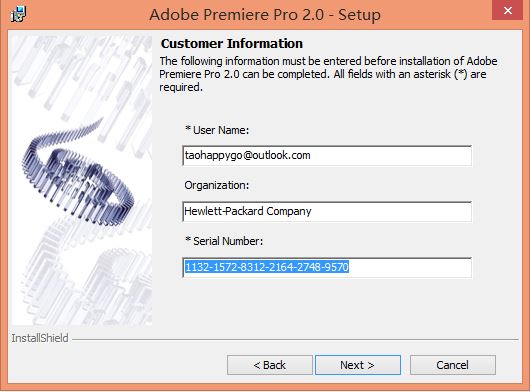Proceed with the Next button
This screenshot has height=392, width=530.
tap(358, 365)
